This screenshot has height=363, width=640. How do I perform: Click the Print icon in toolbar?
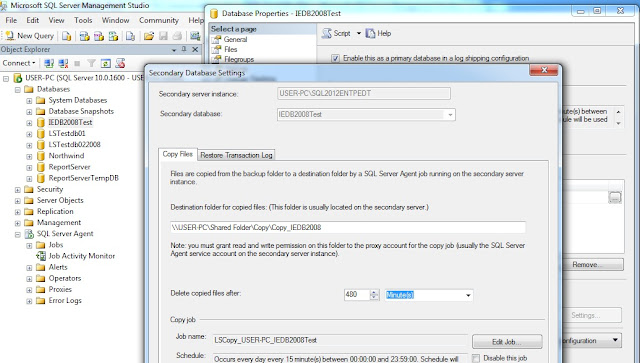[177, 36]
